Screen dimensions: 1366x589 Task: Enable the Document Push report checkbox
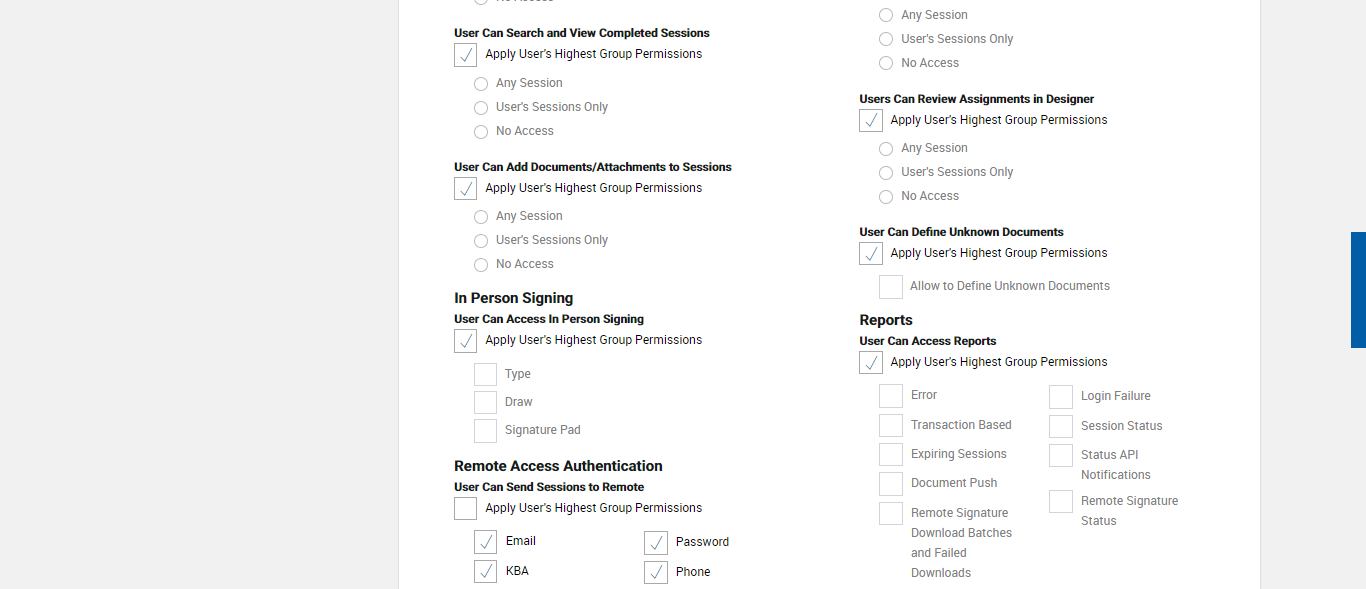click(x=891, y=484)
